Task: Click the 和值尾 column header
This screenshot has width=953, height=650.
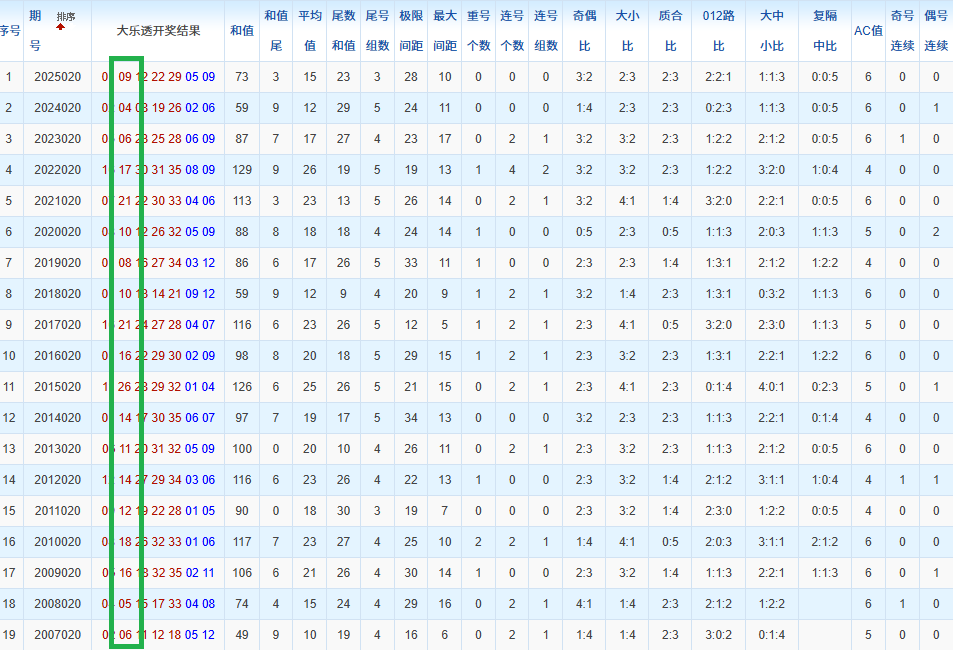Action: (x=276, y=30)
